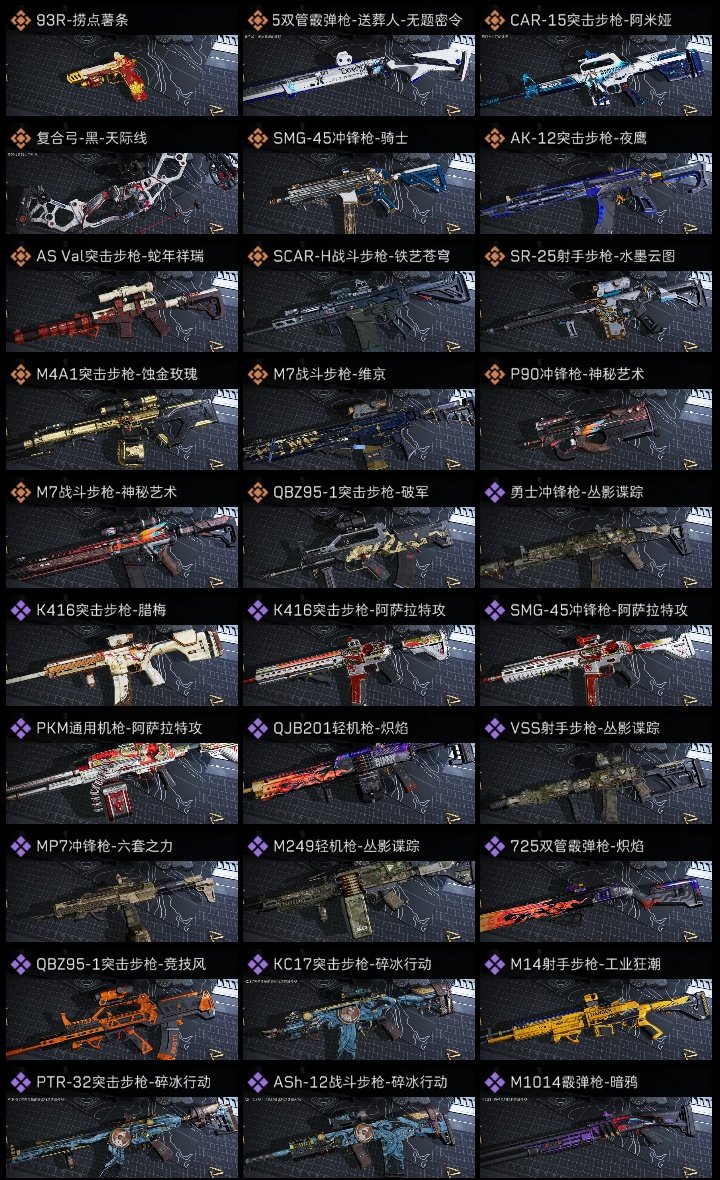
Task: Click purple rarity icon beside M1014霰弹枪-暗鸦
Action: pyautogui.click(x=494, y=1082)
